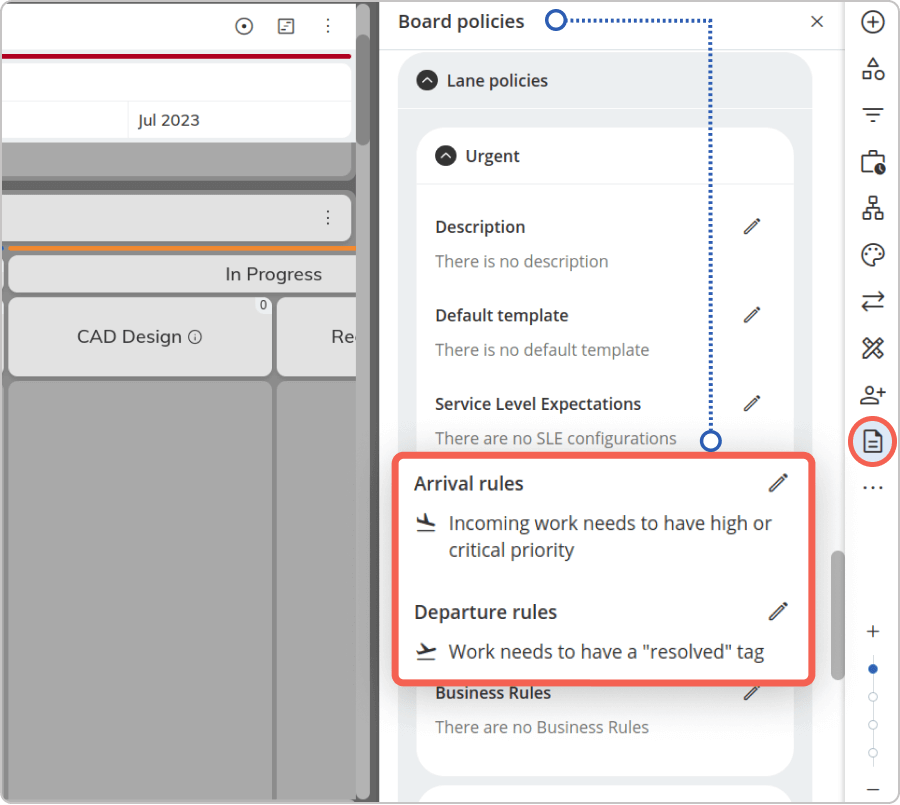Click the swap arrows icon
The width and height of the screenshot is (900, 805).
(872, 301)
